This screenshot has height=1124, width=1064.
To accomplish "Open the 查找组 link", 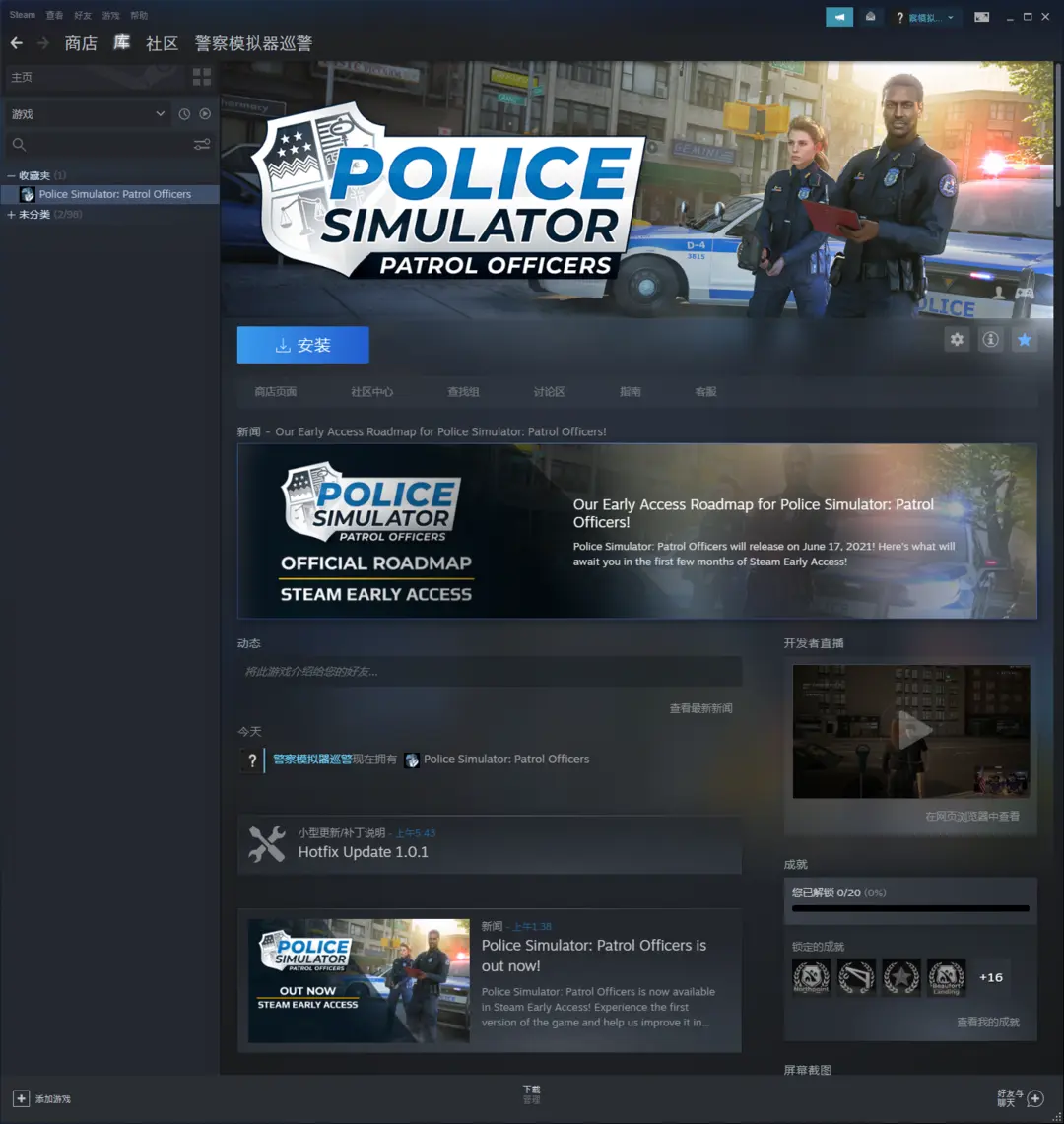I will (463, 391).
